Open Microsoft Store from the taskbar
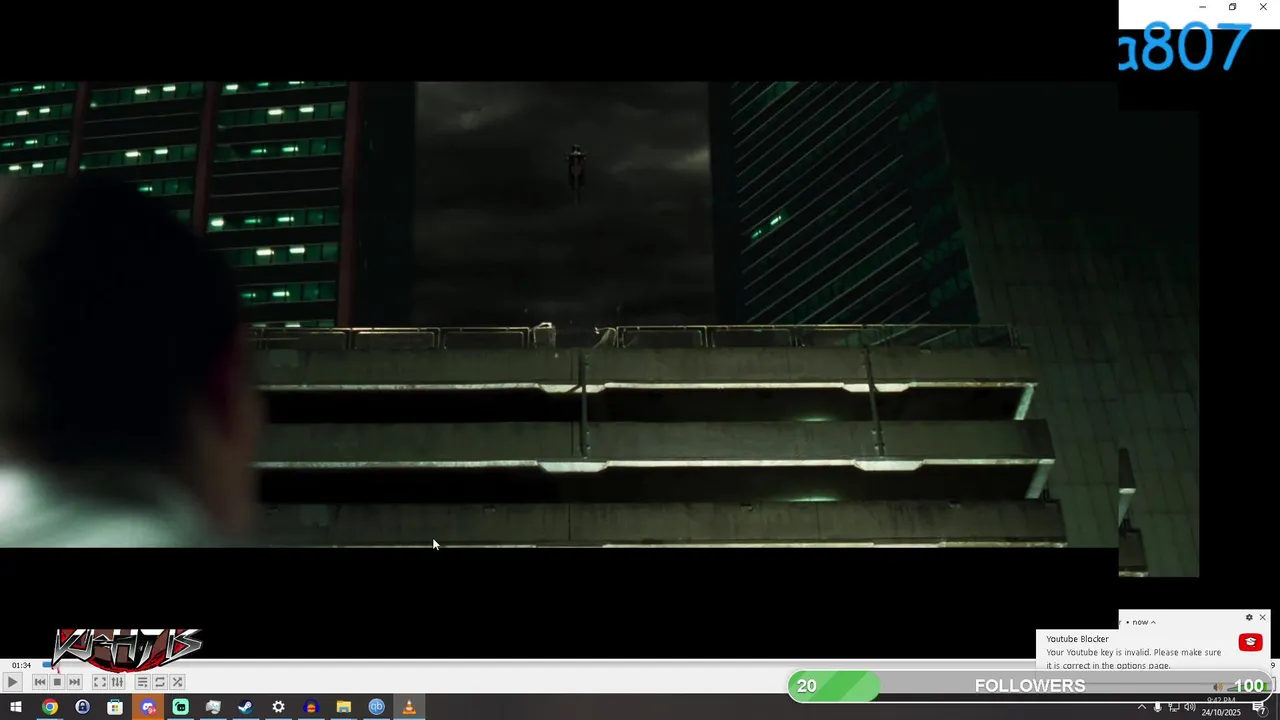Image resolution: width=1280 pixels, height=720 pixels. 115,707
